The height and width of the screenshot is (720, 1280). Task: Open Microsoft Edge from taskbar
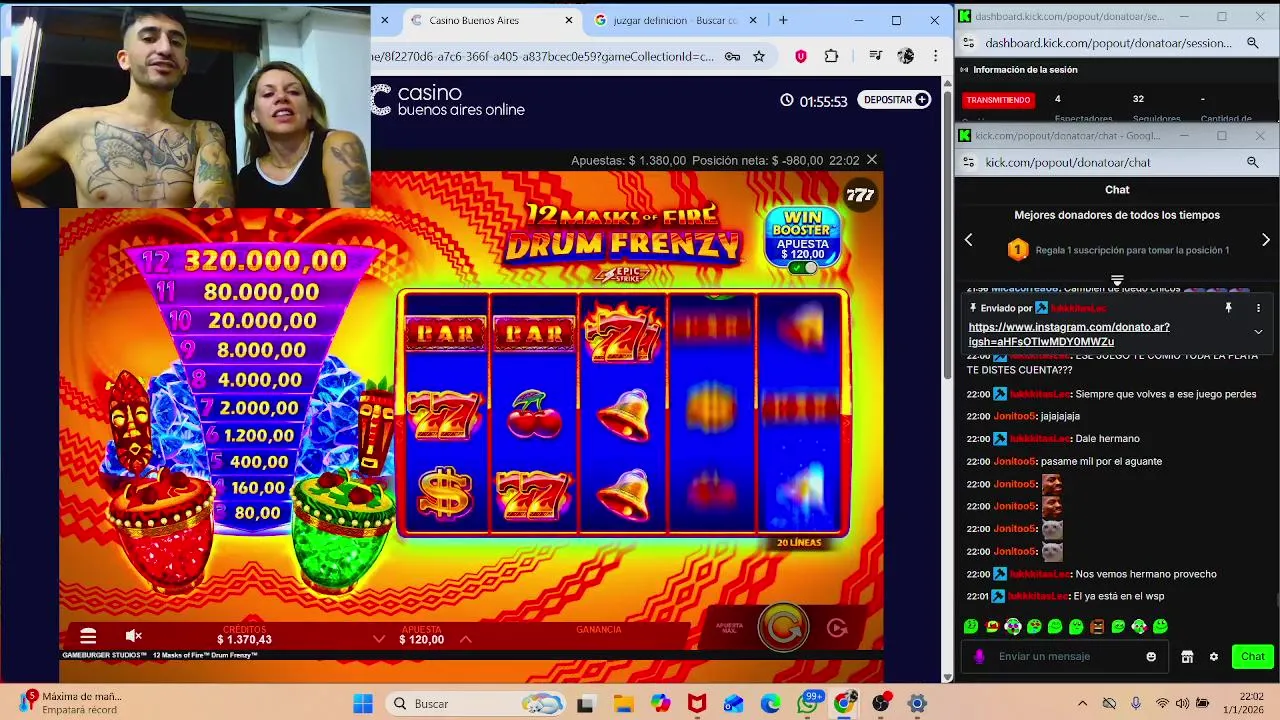(x=770, y=703)
